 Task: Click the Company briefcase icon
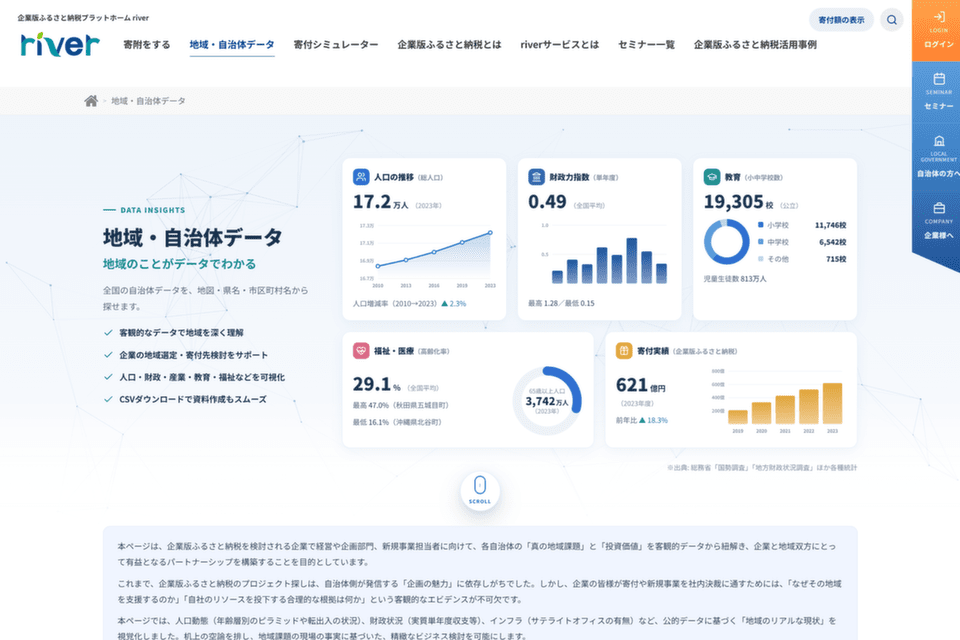click(x=939, y=208)
